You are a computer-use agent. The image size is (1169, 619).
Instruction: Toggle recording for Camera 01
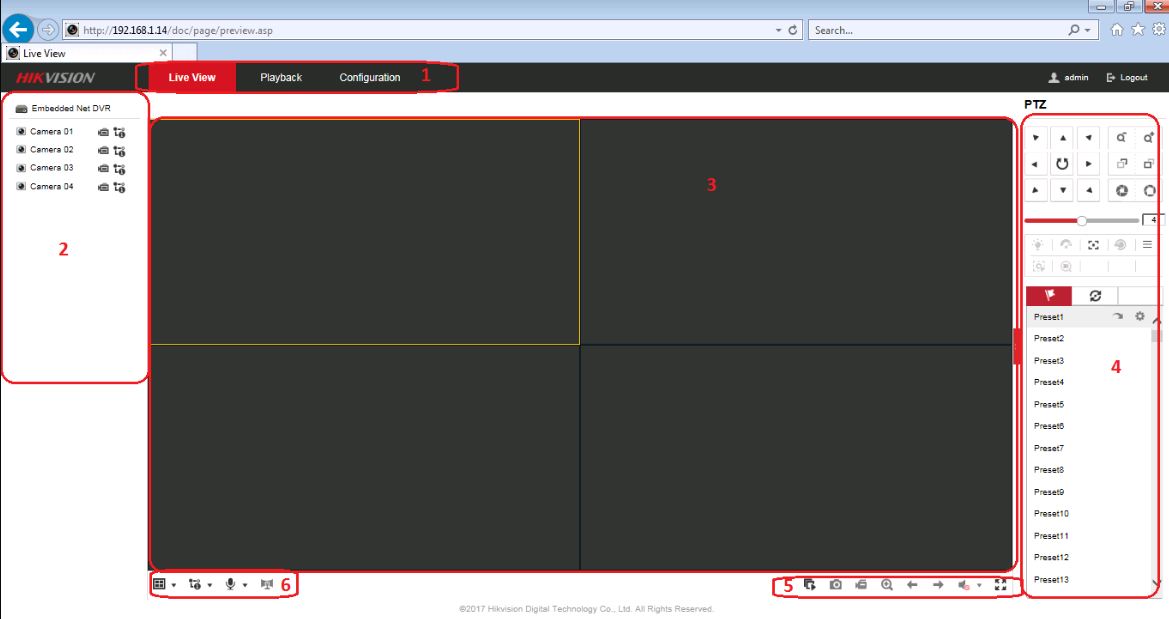pyautogui.click(x=103, y=132)
